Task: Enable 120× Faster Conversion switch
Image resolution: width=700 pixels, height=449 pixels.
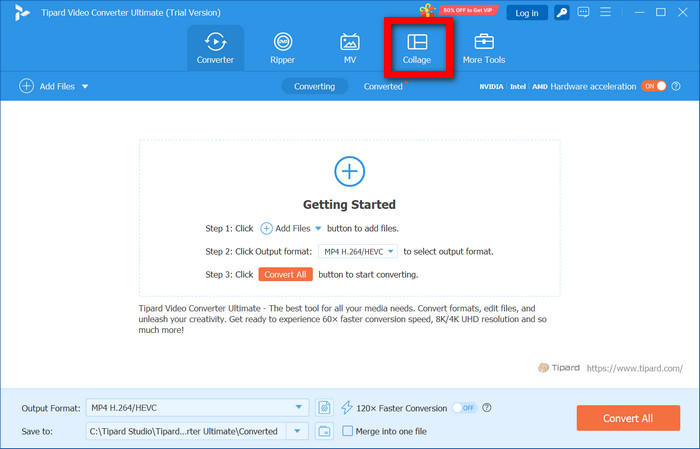Action: [x=463, y=407]
